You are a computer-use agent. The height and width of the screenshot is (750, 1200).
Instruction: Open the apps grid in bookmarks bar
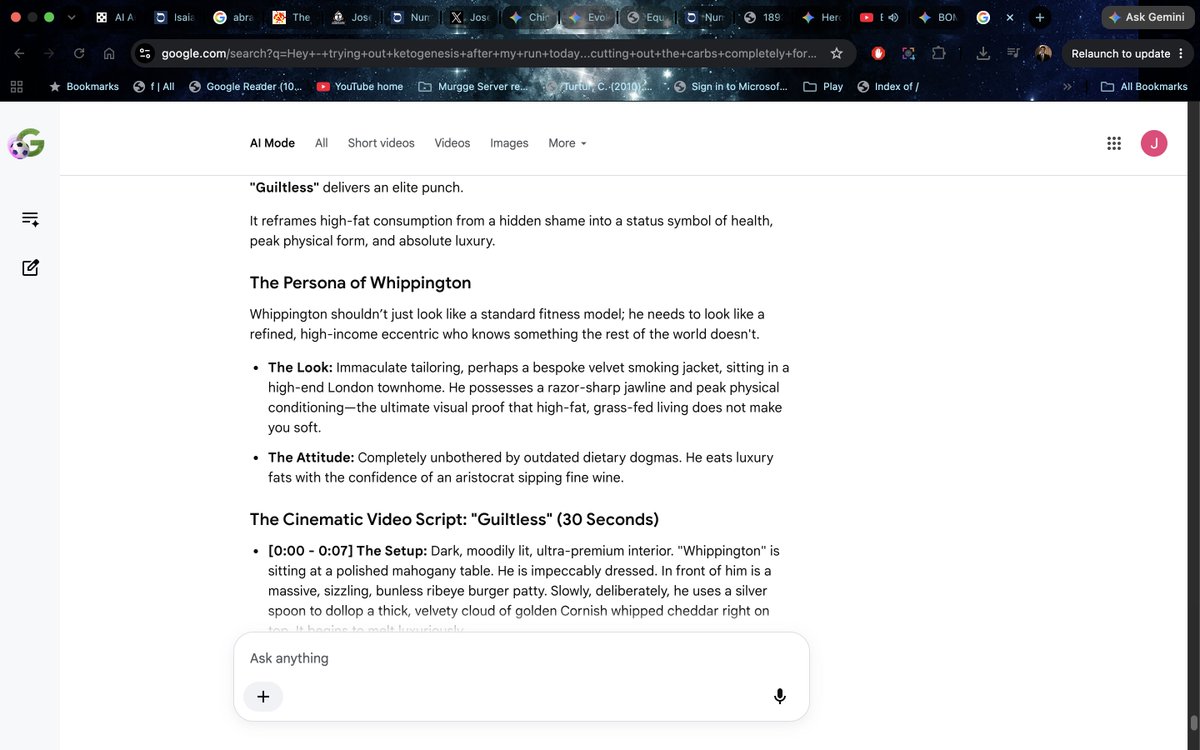(x=16, y=86)
